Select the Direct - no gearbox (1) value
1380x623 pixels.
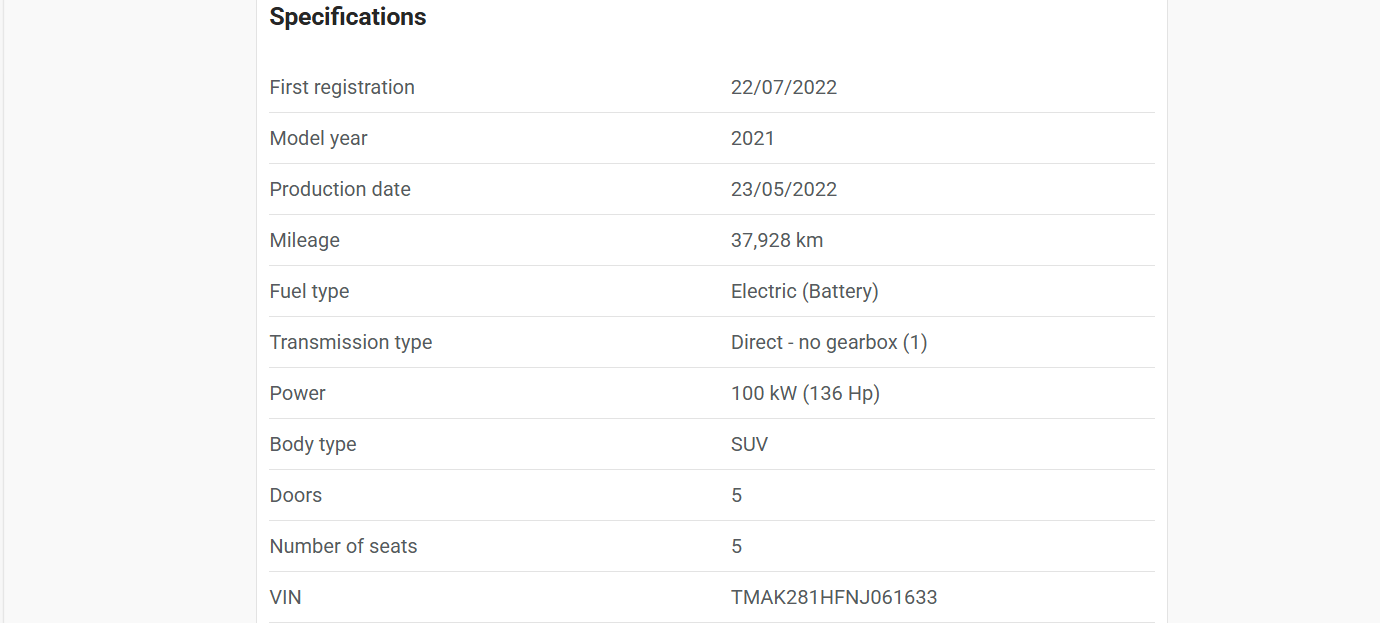pos(829,342)
